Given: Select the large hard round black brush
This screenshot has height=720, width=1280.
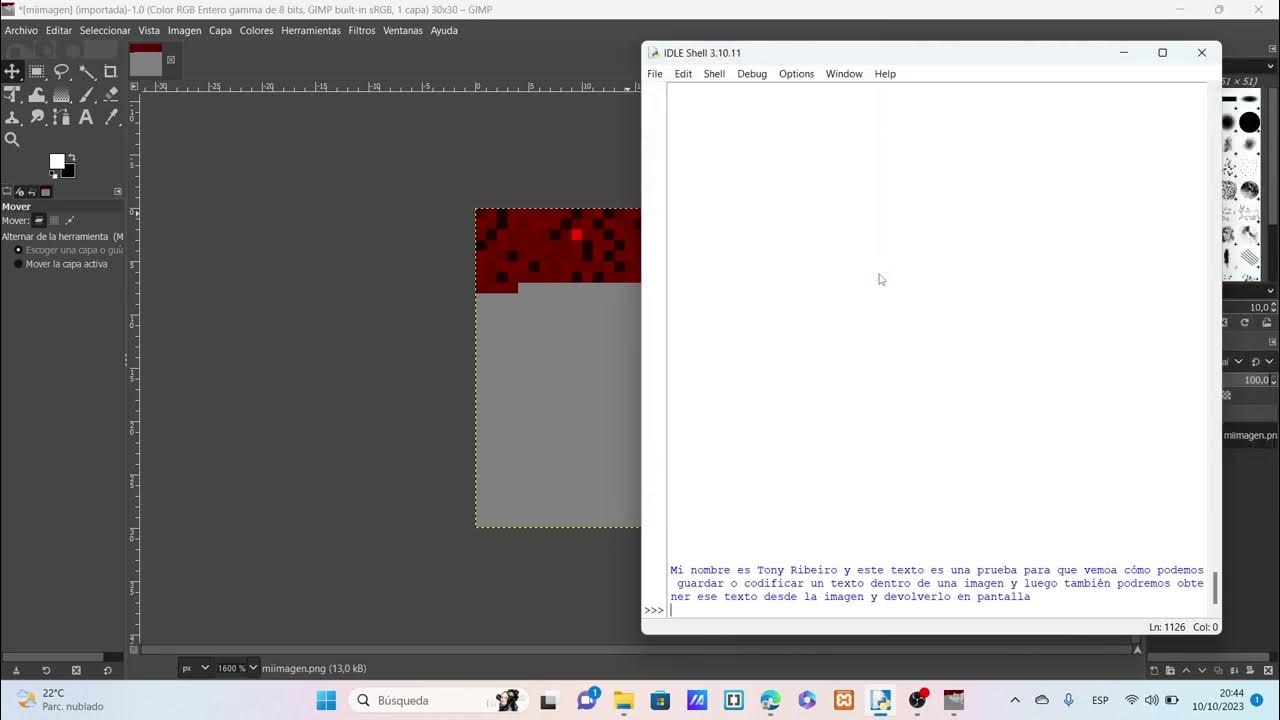Looking at the screenshot, I should 1250,123.
